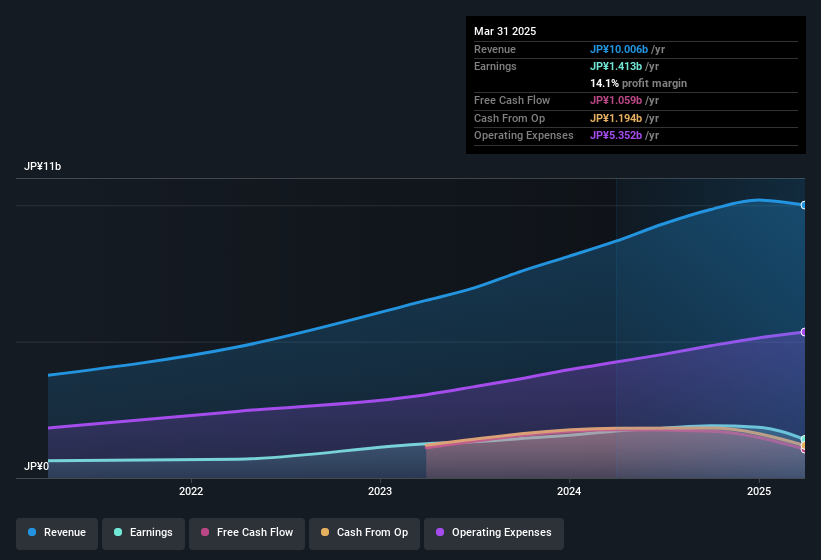Toggle the Cash From Op legend button
This screenshot has height=560, width=821.
click(x=364, y=533)
